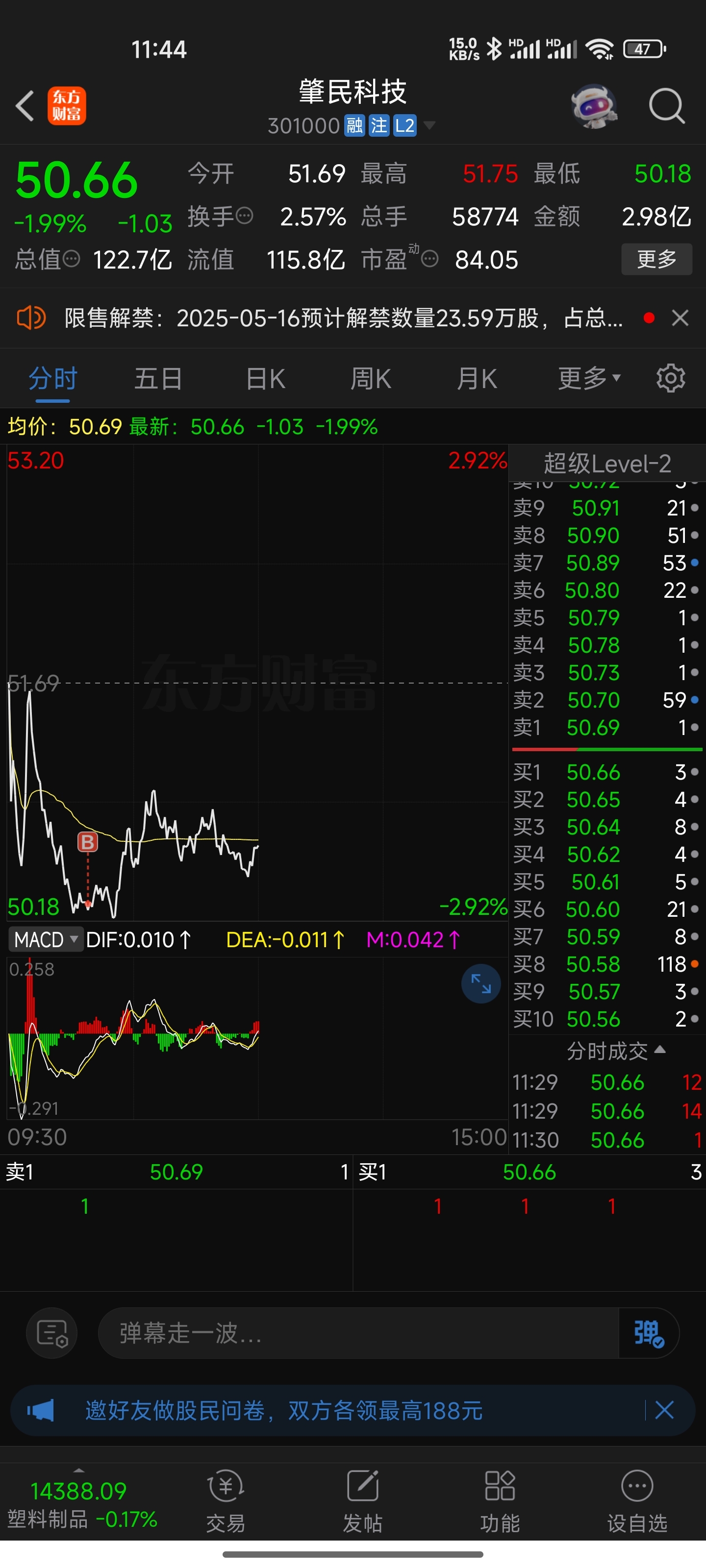Tap the bottom 买1 50.66 summary row
This screenshot has width=706, height=1568.
(529, 1172)
